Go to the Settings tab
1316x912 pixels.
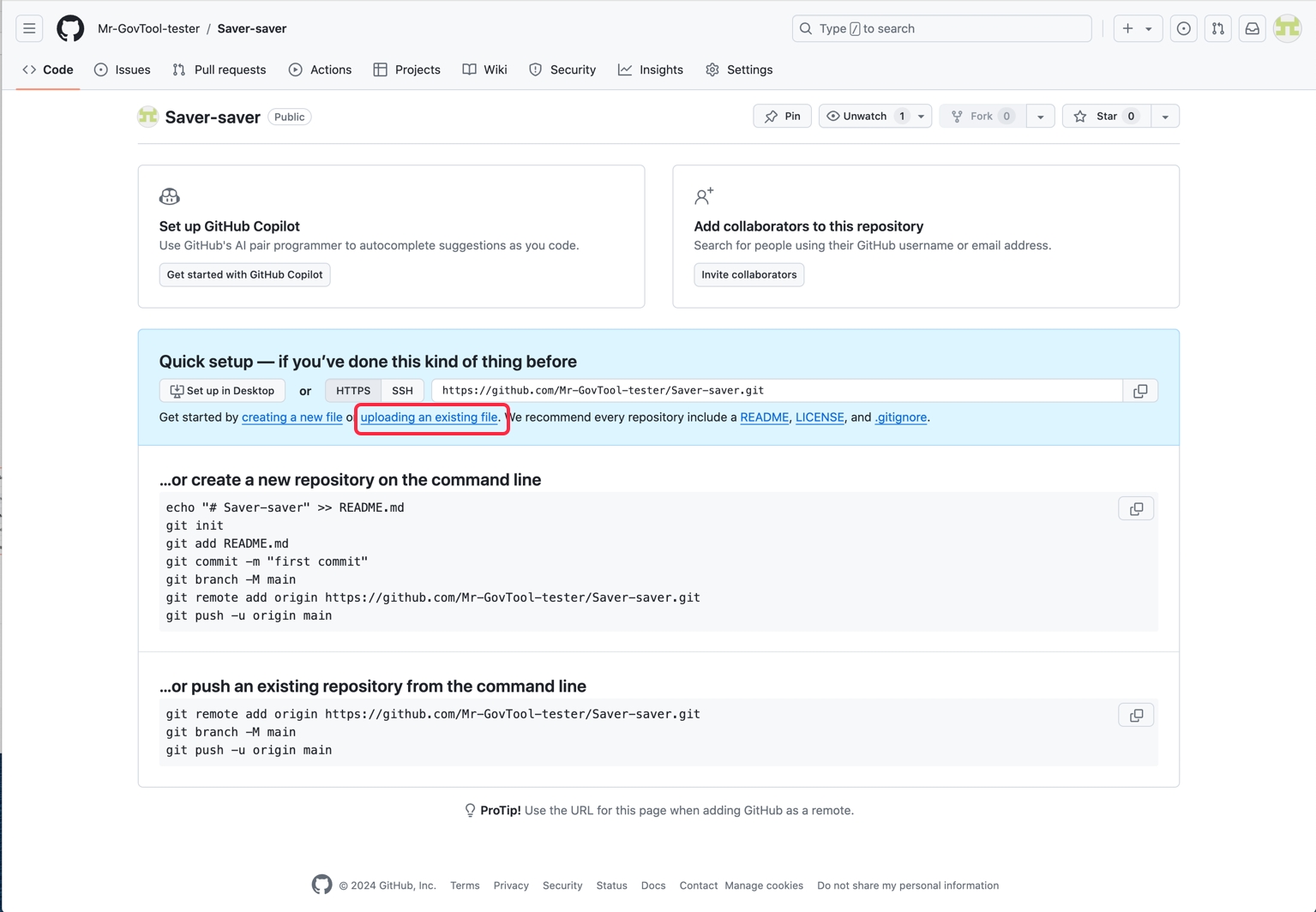coord(739,69)
